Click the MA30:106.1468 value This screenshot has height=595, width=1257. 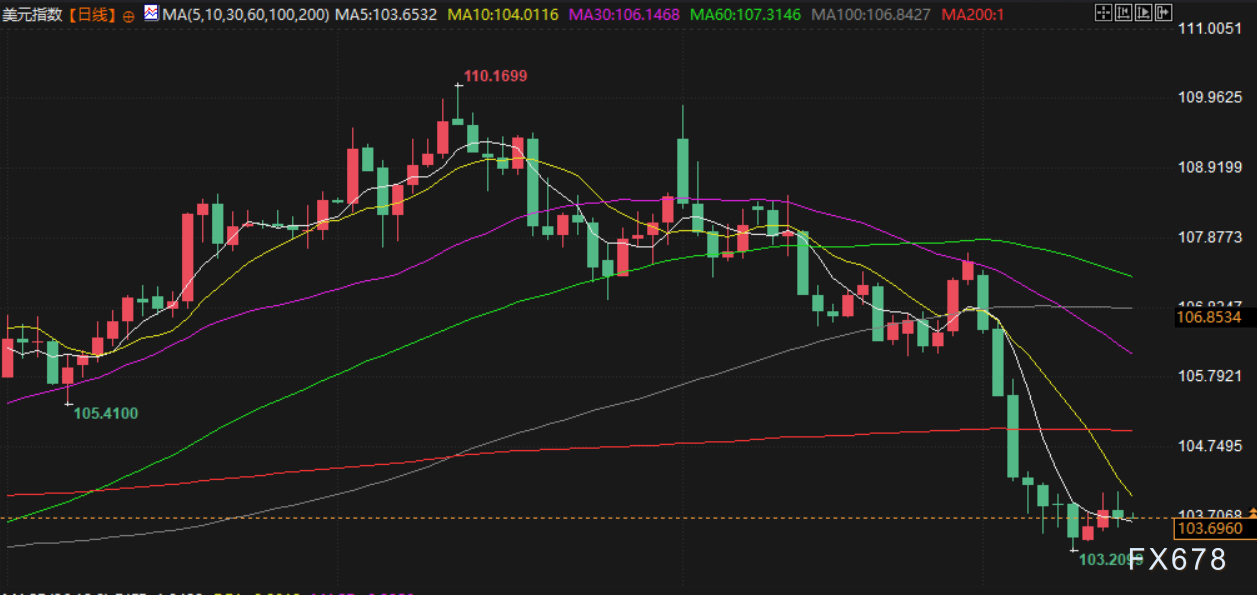click(624, 15)
